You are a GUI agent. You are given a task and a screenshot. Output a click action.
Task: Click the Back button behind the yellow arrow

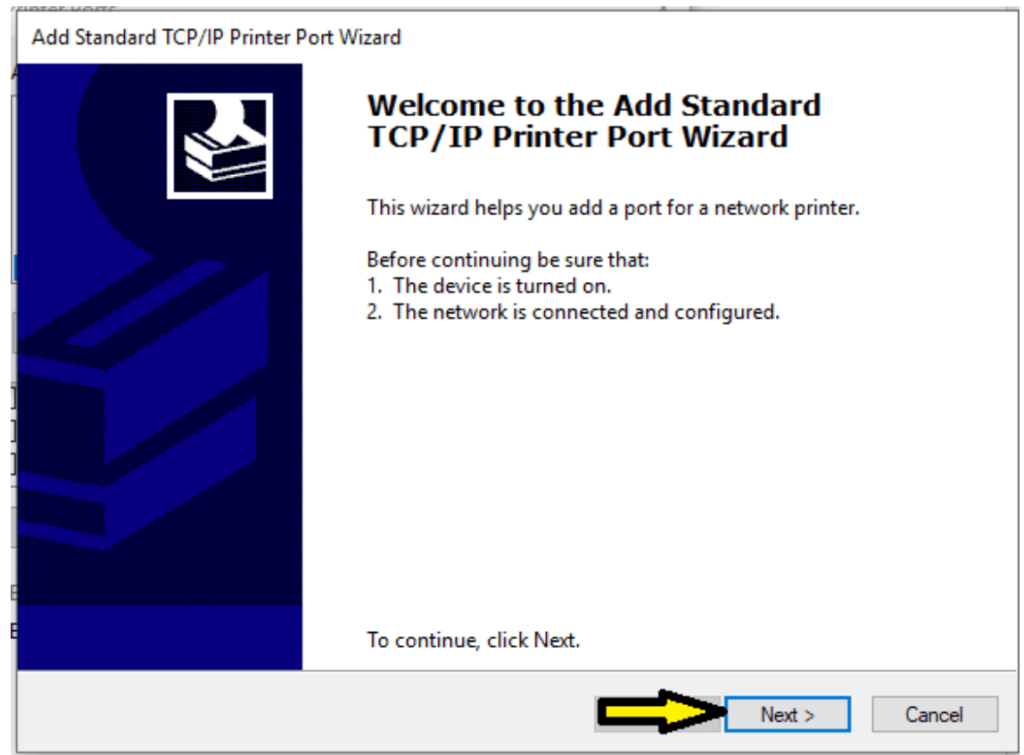(x=658, y=714)
